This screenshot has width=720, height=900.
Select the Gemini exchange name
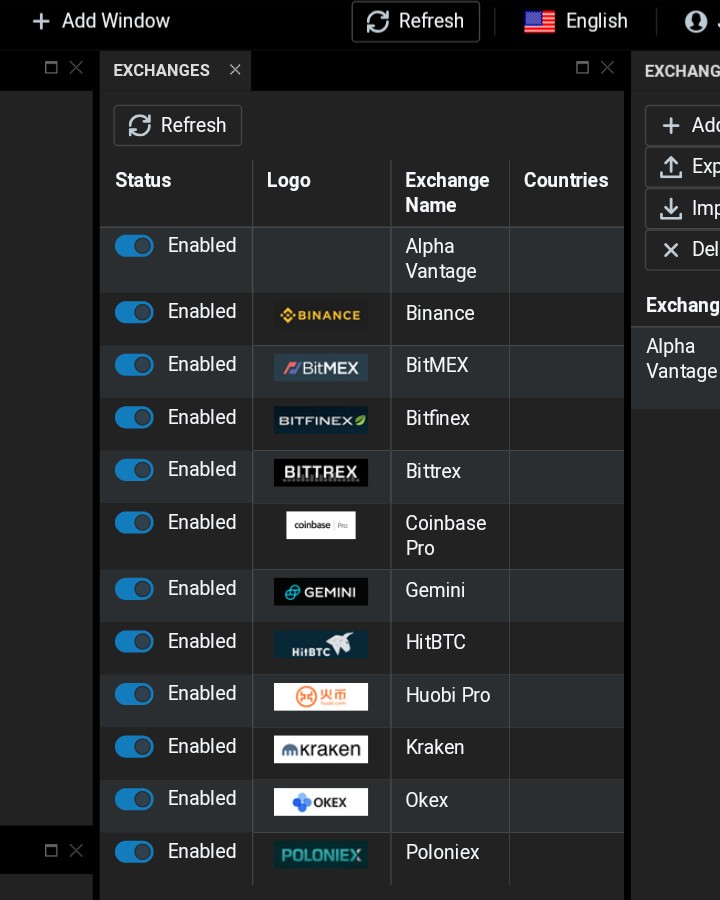coord(435,590)
